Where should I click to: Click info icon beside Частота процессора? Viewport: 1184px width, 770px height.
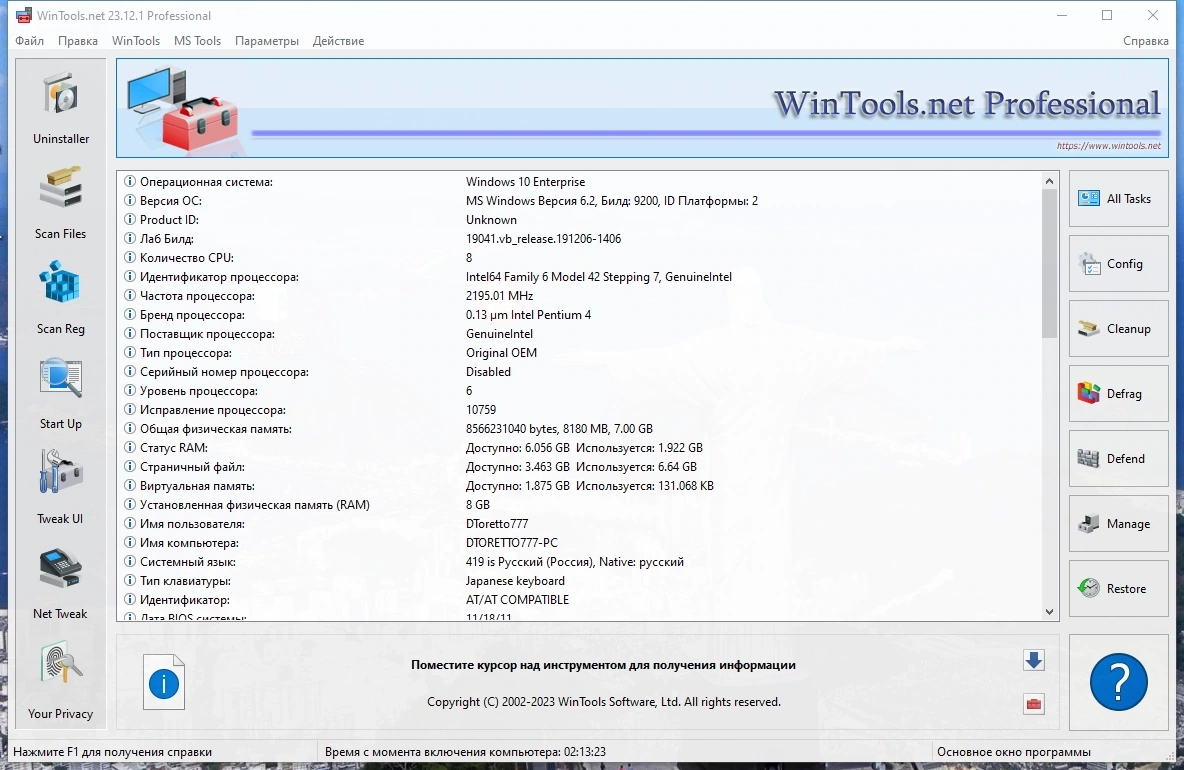click(130, 296)
